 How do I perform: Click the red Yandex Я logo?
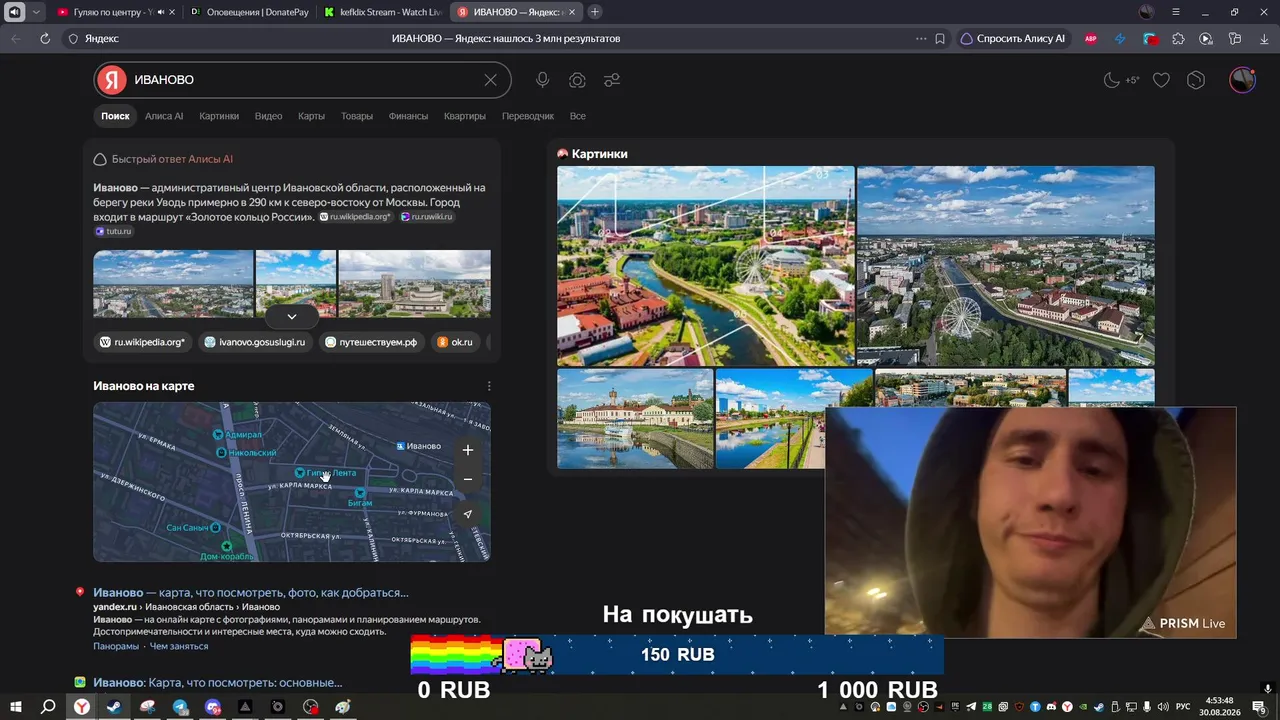112,80
